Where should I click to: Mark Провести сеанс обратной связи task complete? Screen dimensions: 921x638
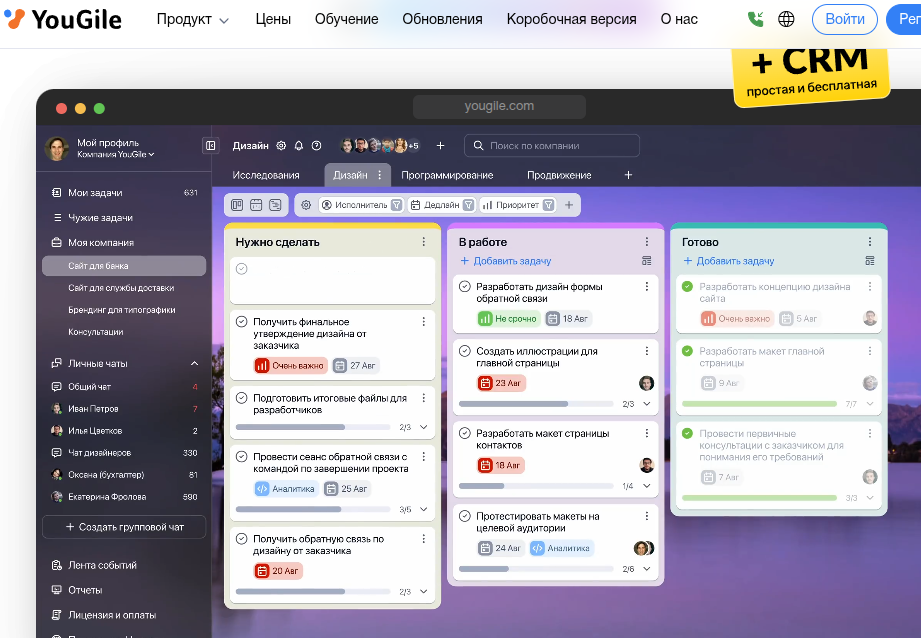pyautogui.click(x=241, y=457)
